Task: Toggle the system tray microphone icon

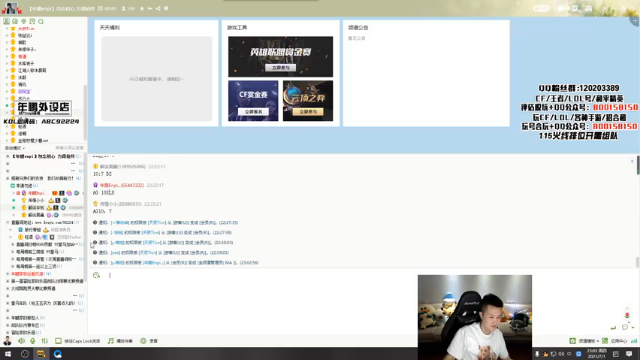Action: click(x=537, y=354)
